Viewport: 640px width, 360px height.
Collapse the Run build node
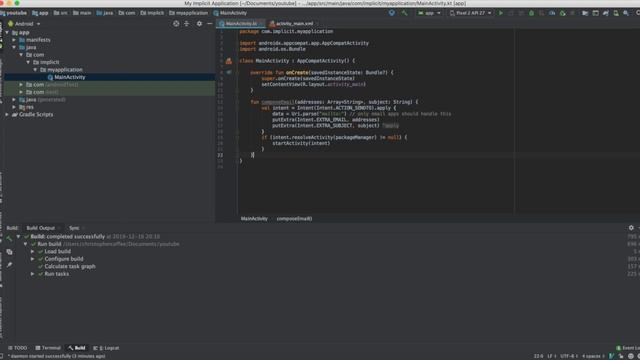25,244
